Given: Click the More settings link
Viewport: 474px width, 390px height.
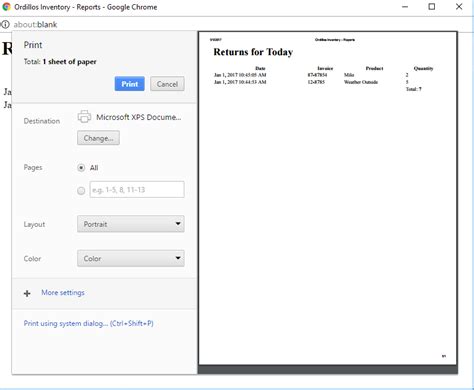Looking at the screenshot, I should [x=63, y=292].
